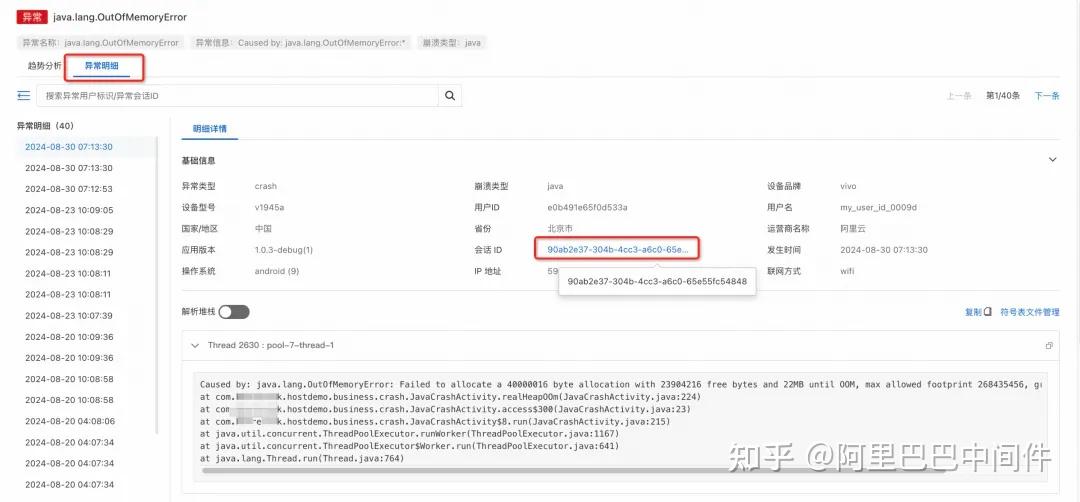The image size is (1080, 502).
Task: Click user ID value e0b491e65f0d533a
Action: click(587, 207)
